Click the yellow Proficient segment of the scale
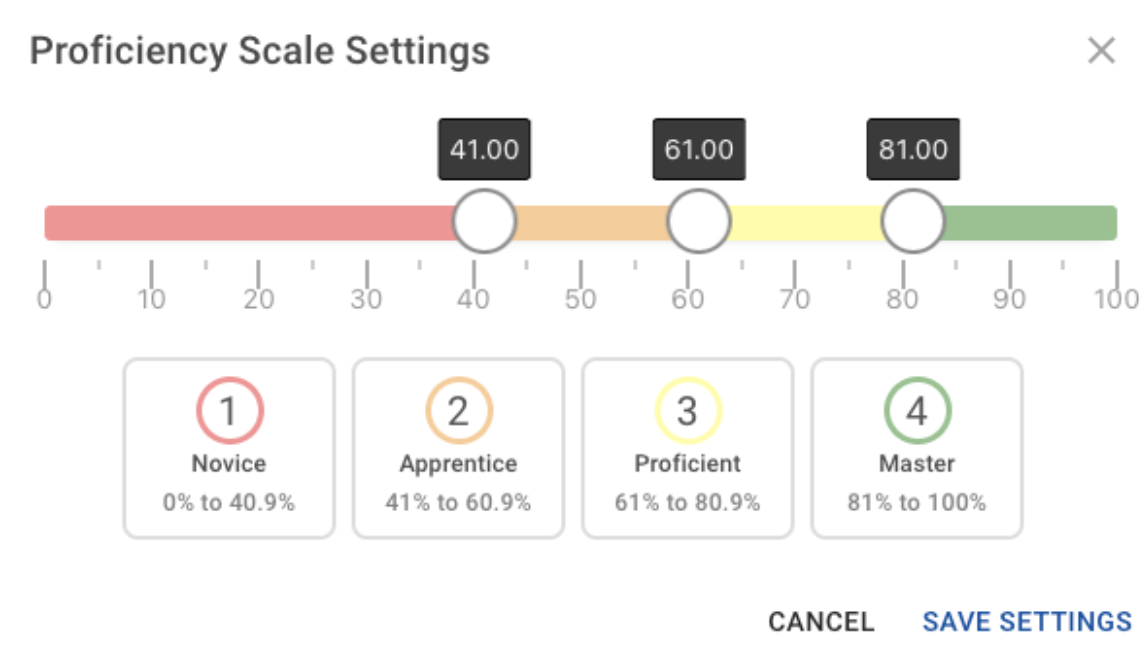The image size is (1146, 652). tap(805, 223)
